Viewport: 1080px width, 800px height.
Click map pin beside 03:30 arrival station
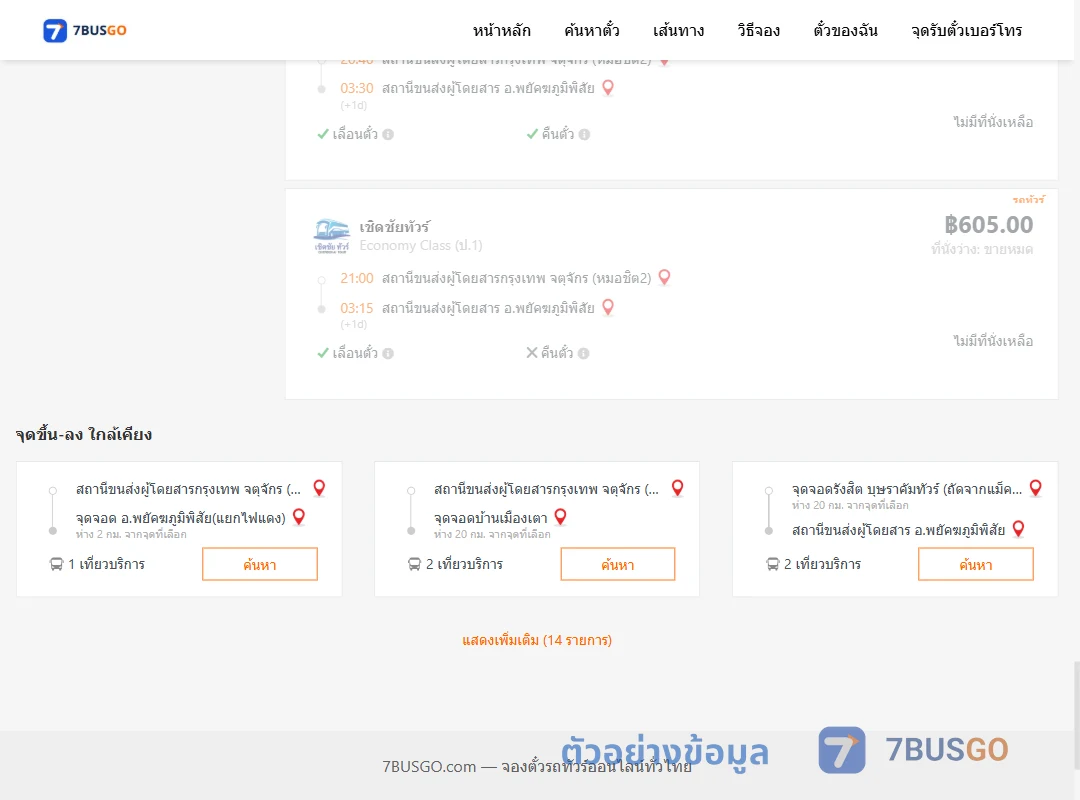(608, 88)
